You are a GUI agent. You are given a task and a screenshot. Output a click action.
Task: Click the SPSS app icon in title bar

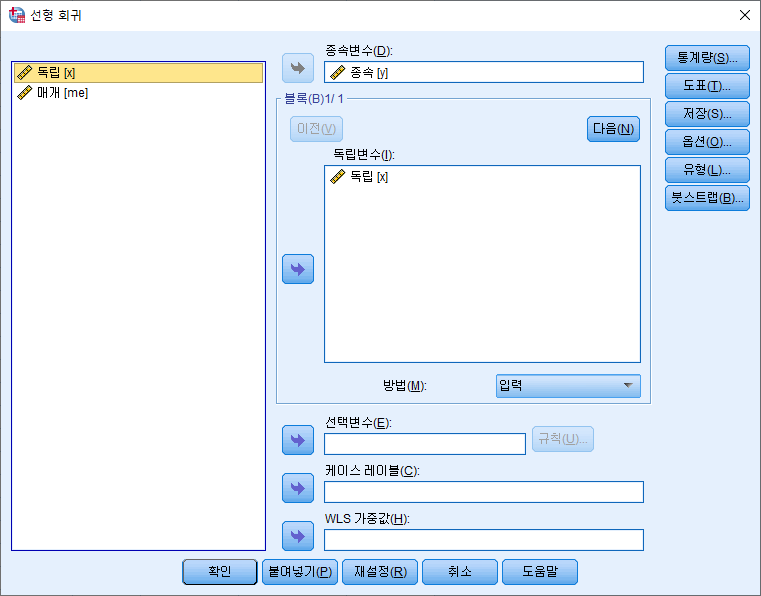click(x=17, y=15)
